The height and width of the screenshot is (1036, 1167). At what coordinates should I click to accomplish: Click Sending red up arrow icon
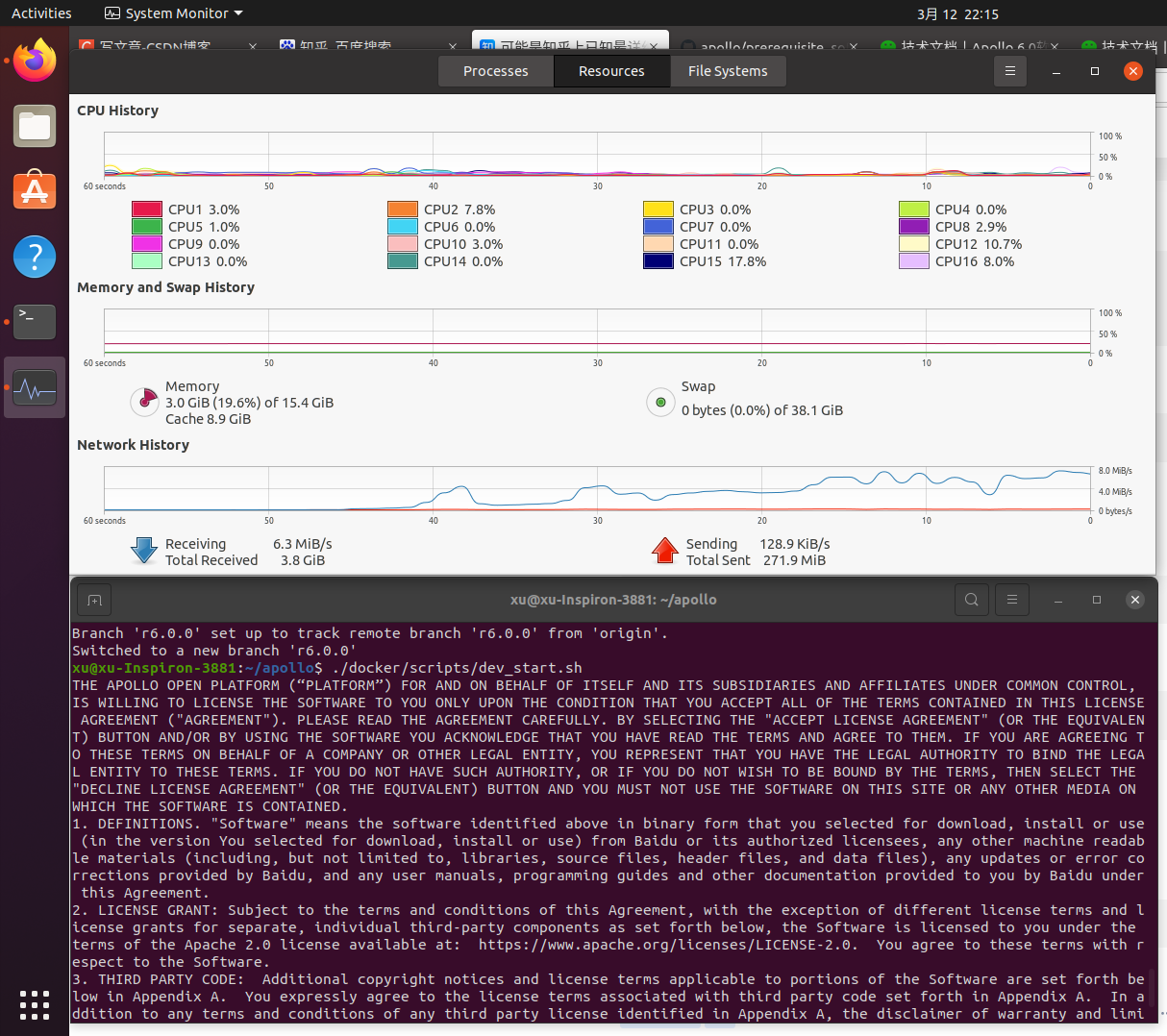coord(665,551)
